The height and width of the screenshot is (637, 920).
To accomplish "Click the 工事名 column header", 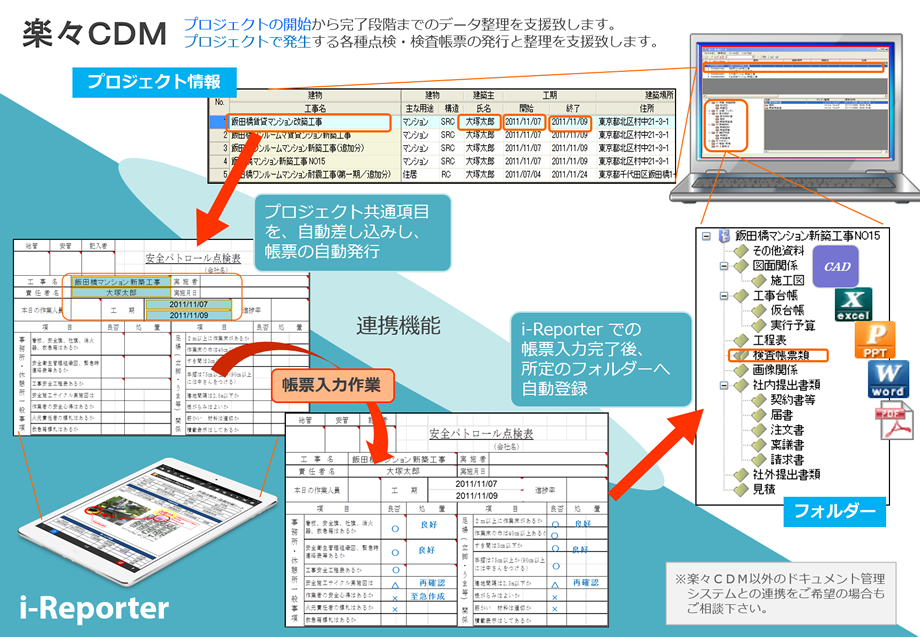I will coord(315,109).
